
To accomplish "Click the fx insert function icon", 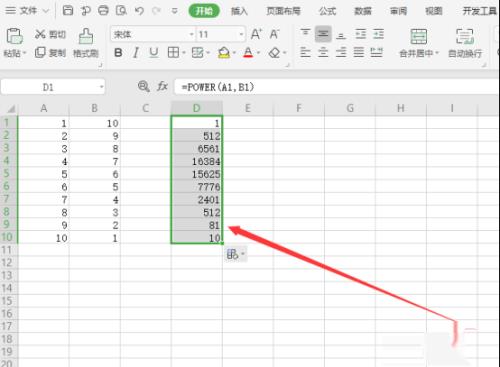I will click(x=162, y=87).
